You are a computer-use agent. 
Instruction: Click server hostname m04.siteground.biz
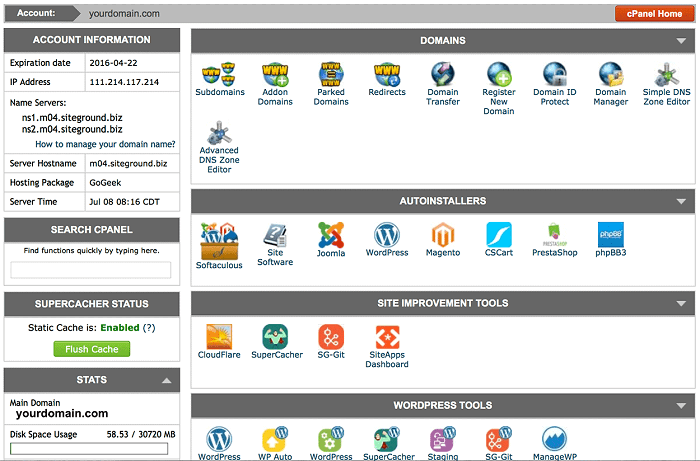pyautogui.click(x=128, y=163)
